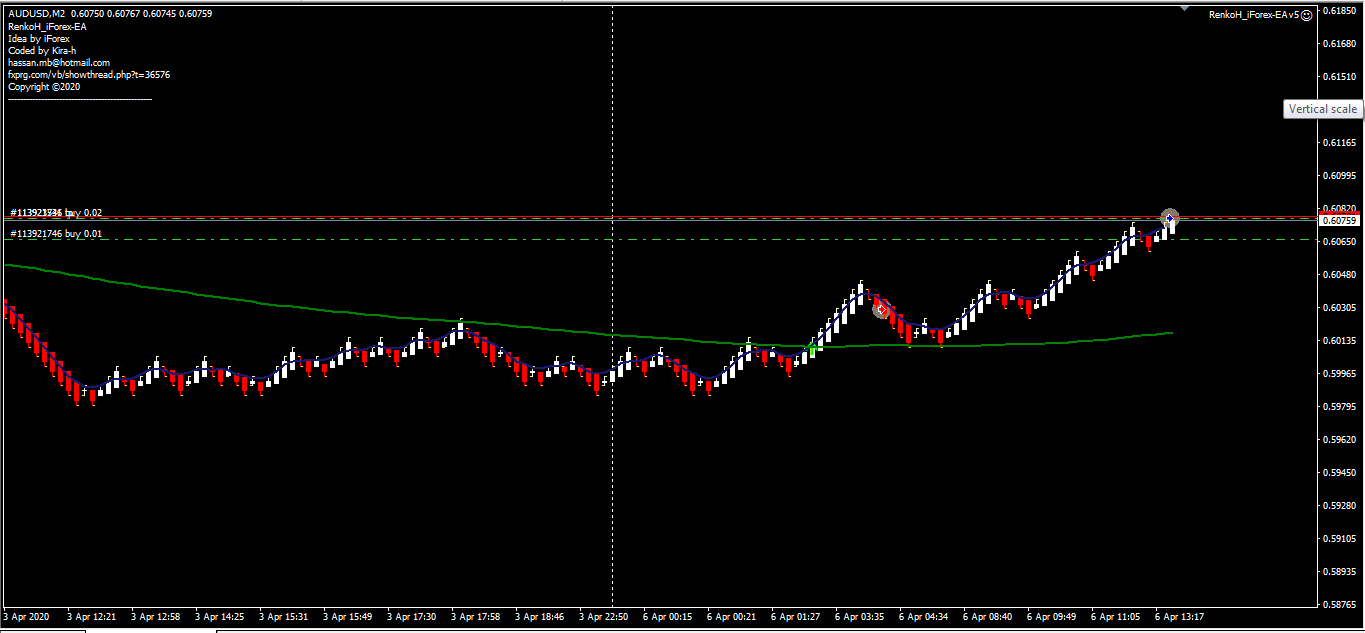This screenshot has height=633, width=1365.
Task: Click the current price label 0.60759
Action: click(1339, 220)
